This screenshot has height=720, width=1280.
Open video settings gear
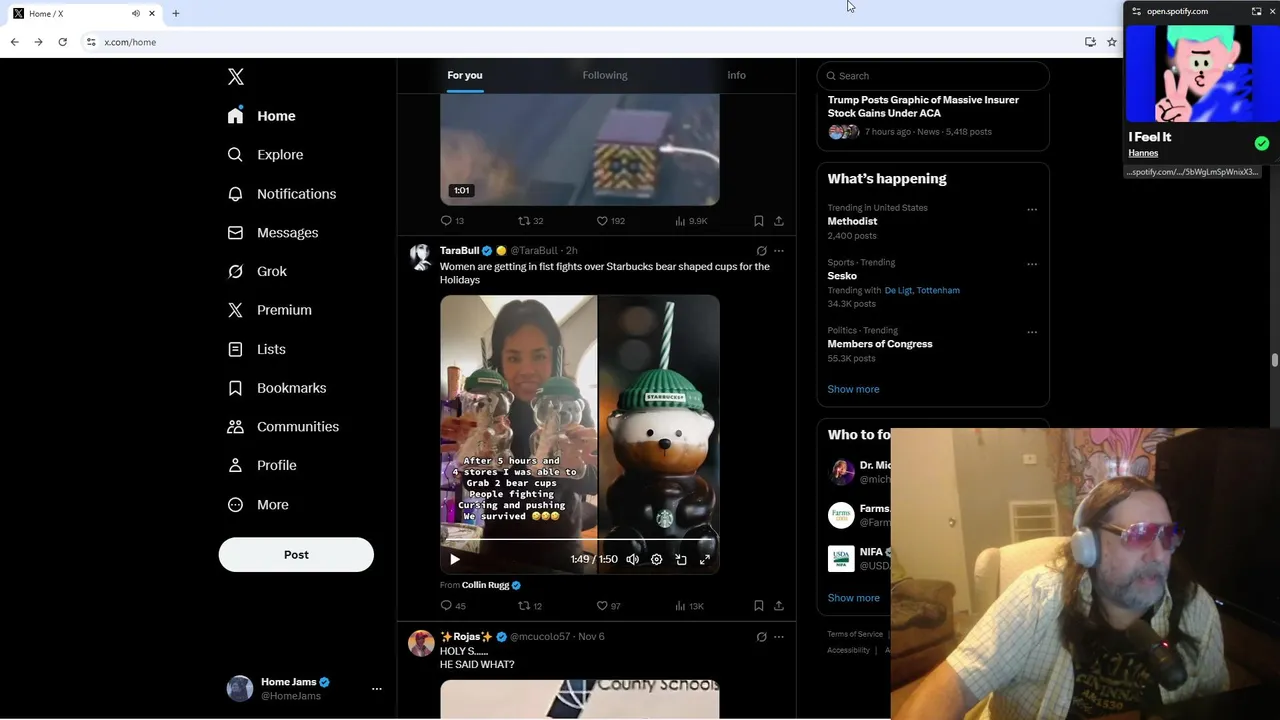[x=657, y=560]
